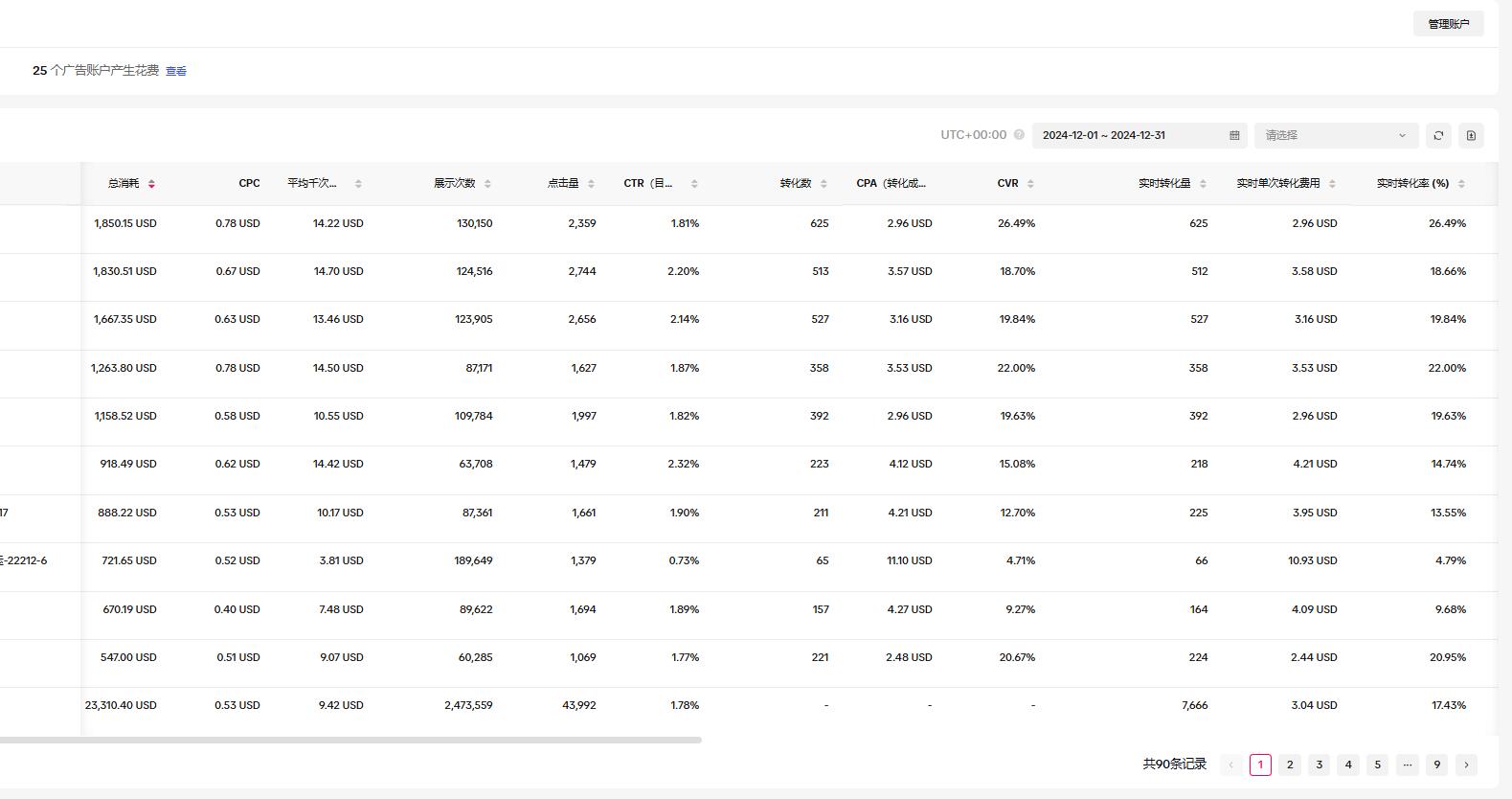Screen dimensions: 1512x799
Task: Click the 43,992 total clicks cell
Action: pos(579,705)
